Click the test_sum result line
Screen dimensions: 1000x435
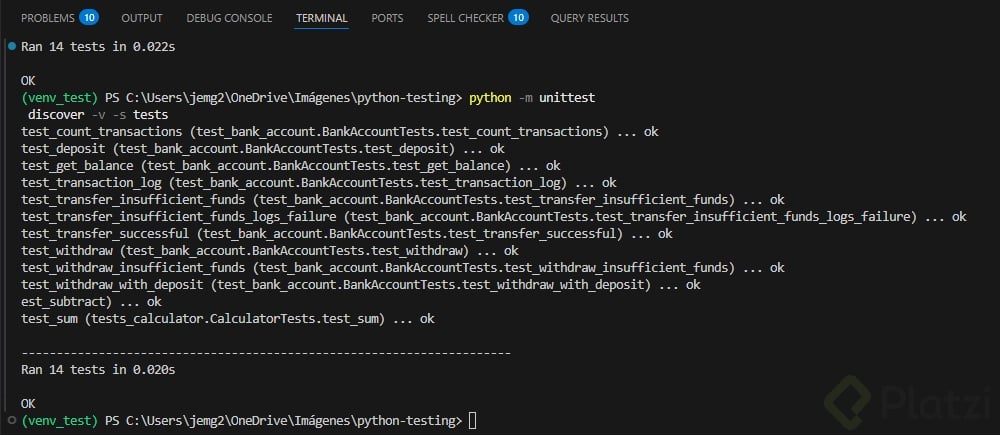(228, 319)
